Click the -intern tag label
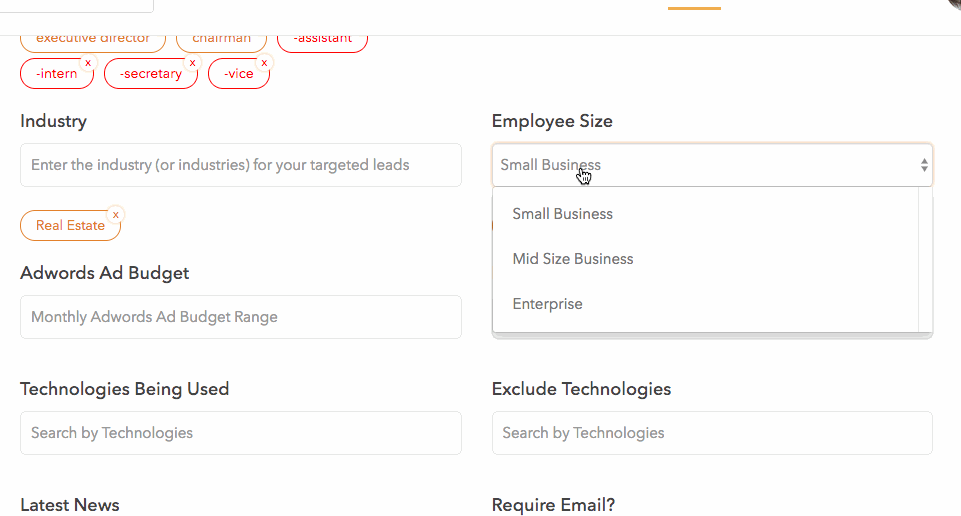This screenshot has width=961, height=516. (x=56, y=74)
